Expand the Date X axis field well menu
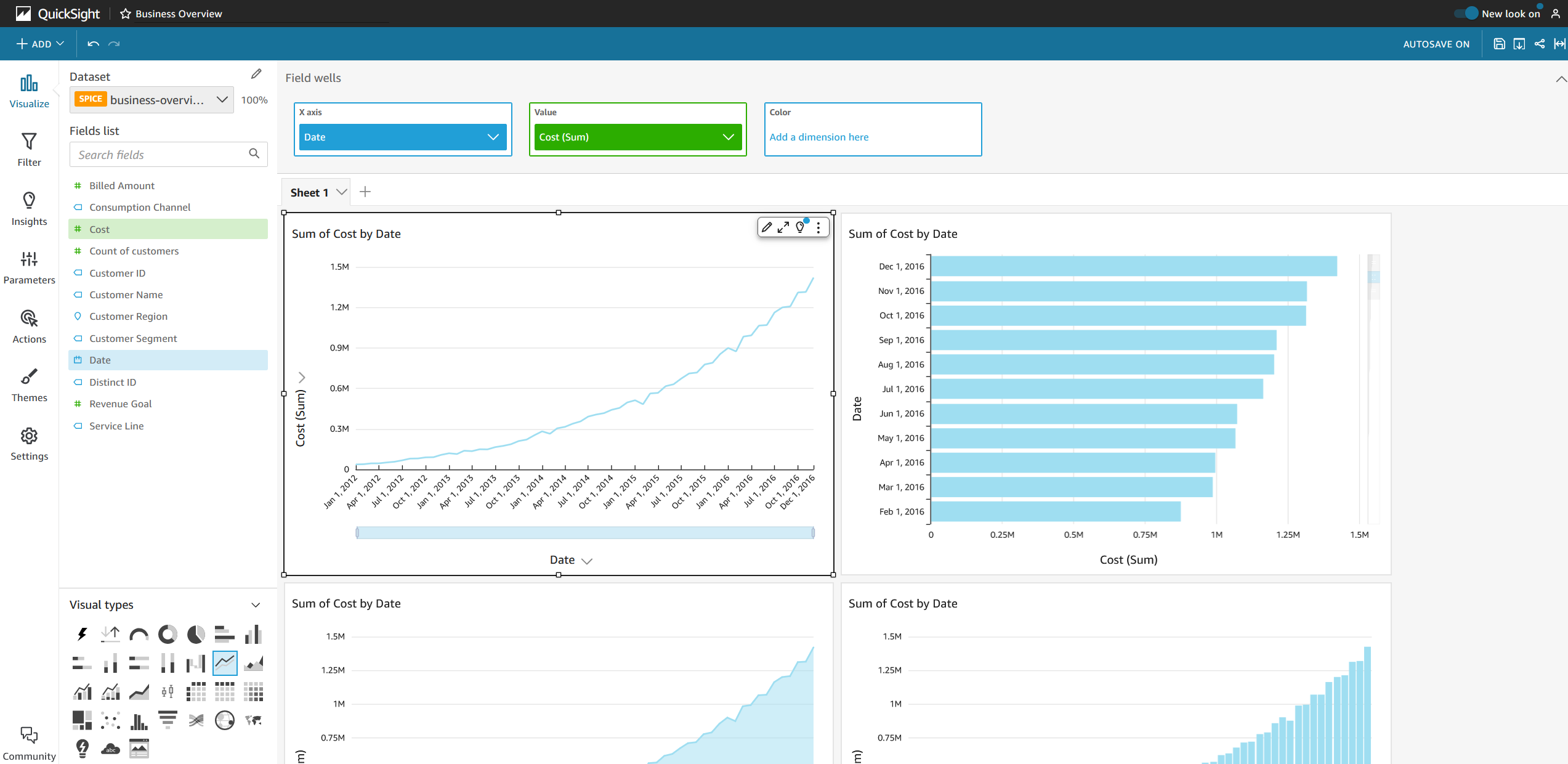Screen dimensions: 1568x764 pos(493,137)
